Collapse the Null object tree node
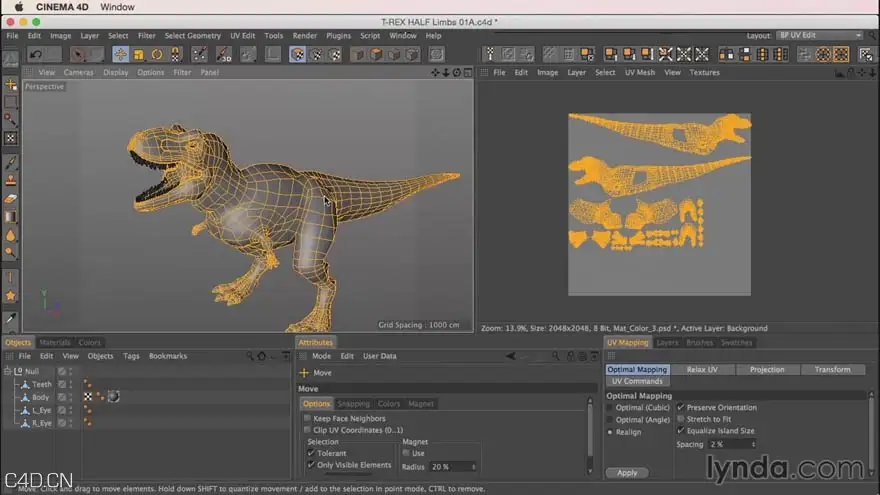Screen dimensions: 880x495 tap(7, 371)
